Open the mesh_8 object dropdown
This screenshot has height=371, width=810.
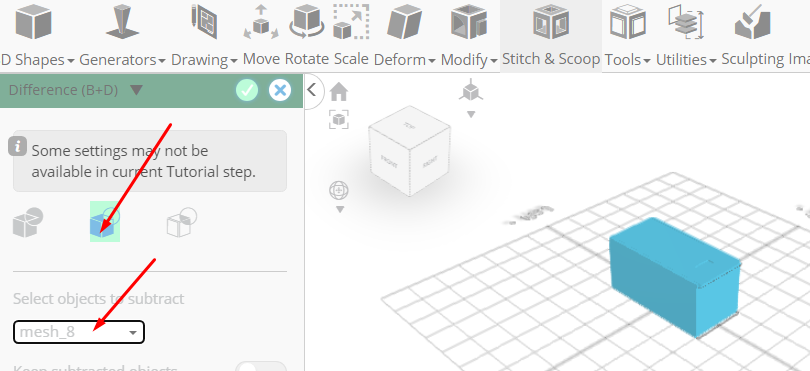coord(79,332)
